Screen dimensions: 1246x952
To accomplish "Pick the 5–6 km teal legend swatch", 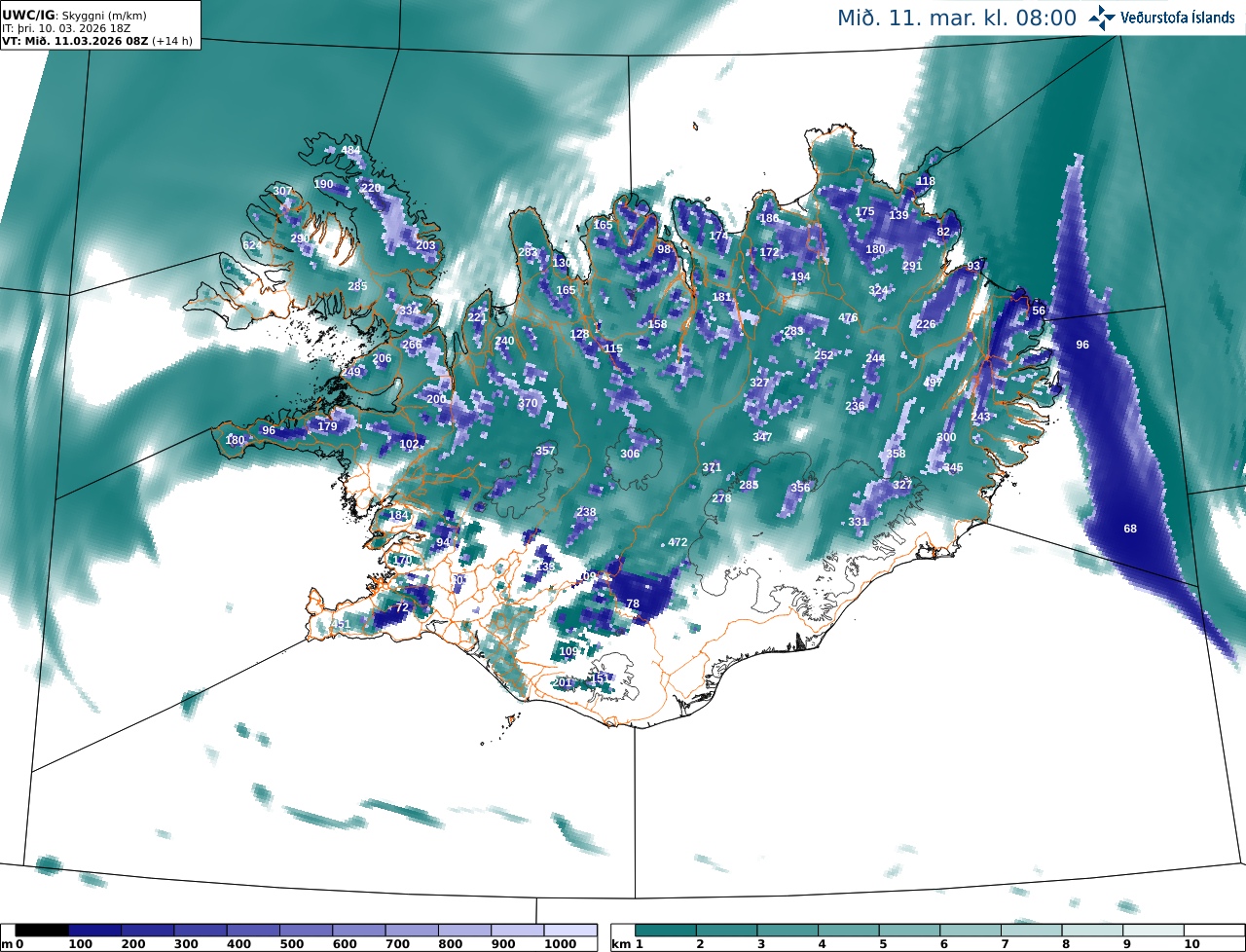I will [x=910, y=931].
